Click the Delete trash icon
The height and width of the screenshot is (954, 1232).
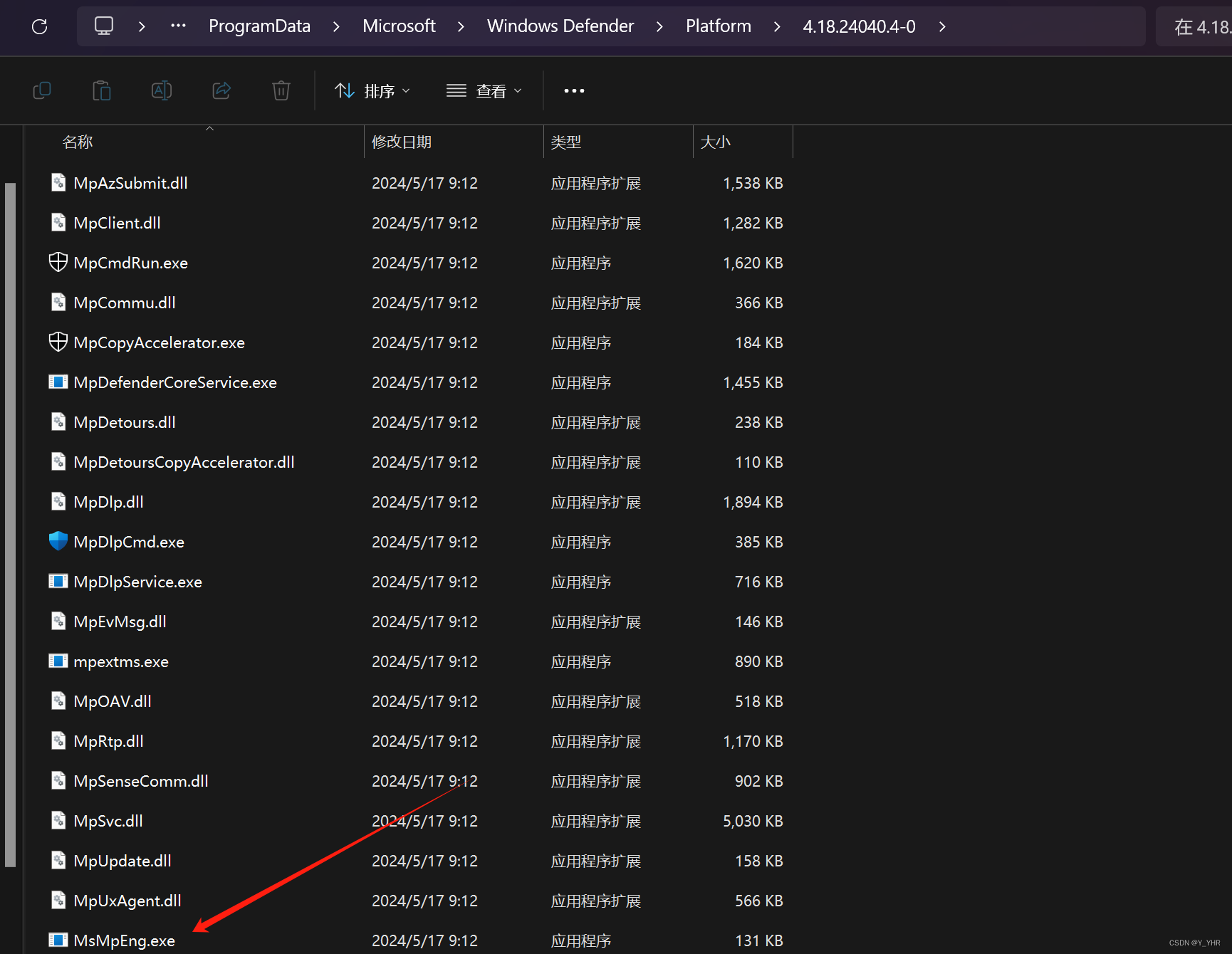pyautogui.click(x=281, y=90)
